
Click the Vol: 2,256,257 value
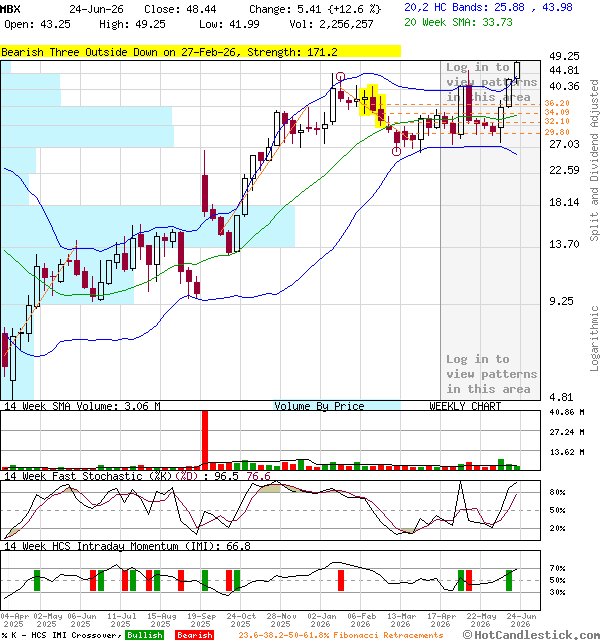click(331, 24)
